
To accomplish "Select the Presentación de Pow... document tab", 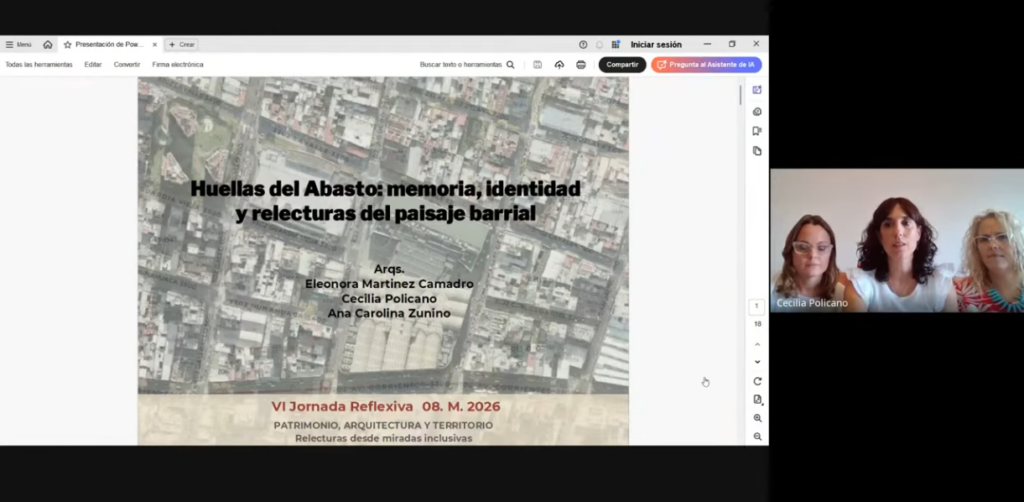I will pos(108,44).
